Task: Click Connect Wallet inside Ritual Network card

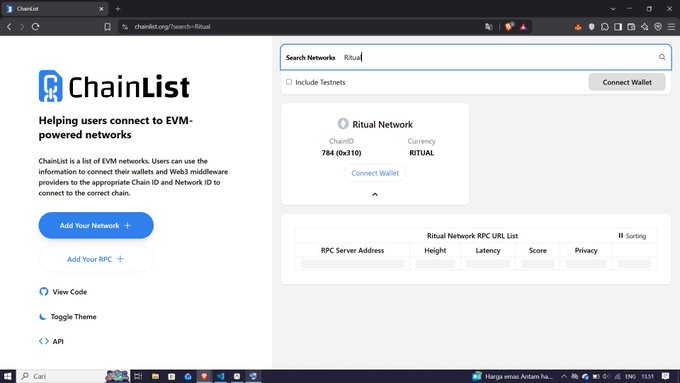Action: tap(375, 173)
